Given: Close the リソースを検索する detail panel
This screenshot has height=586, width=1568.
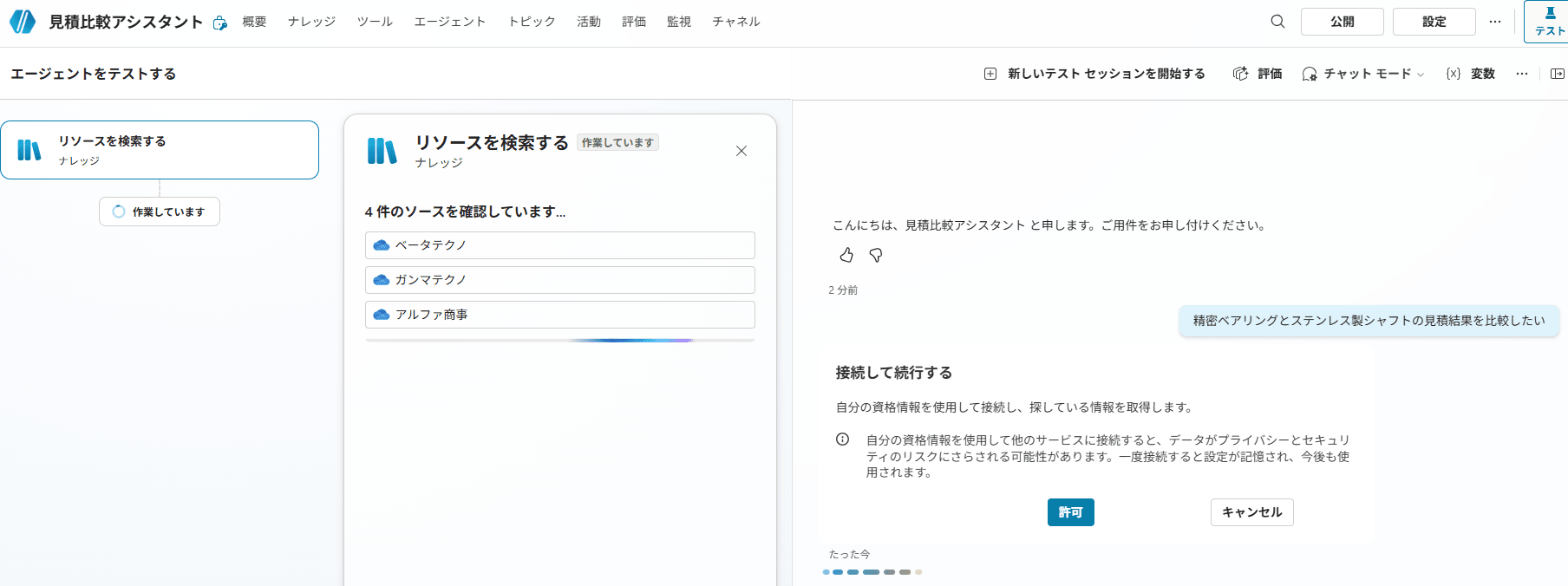Looking at the screenshot, I should tap(742, 151).
